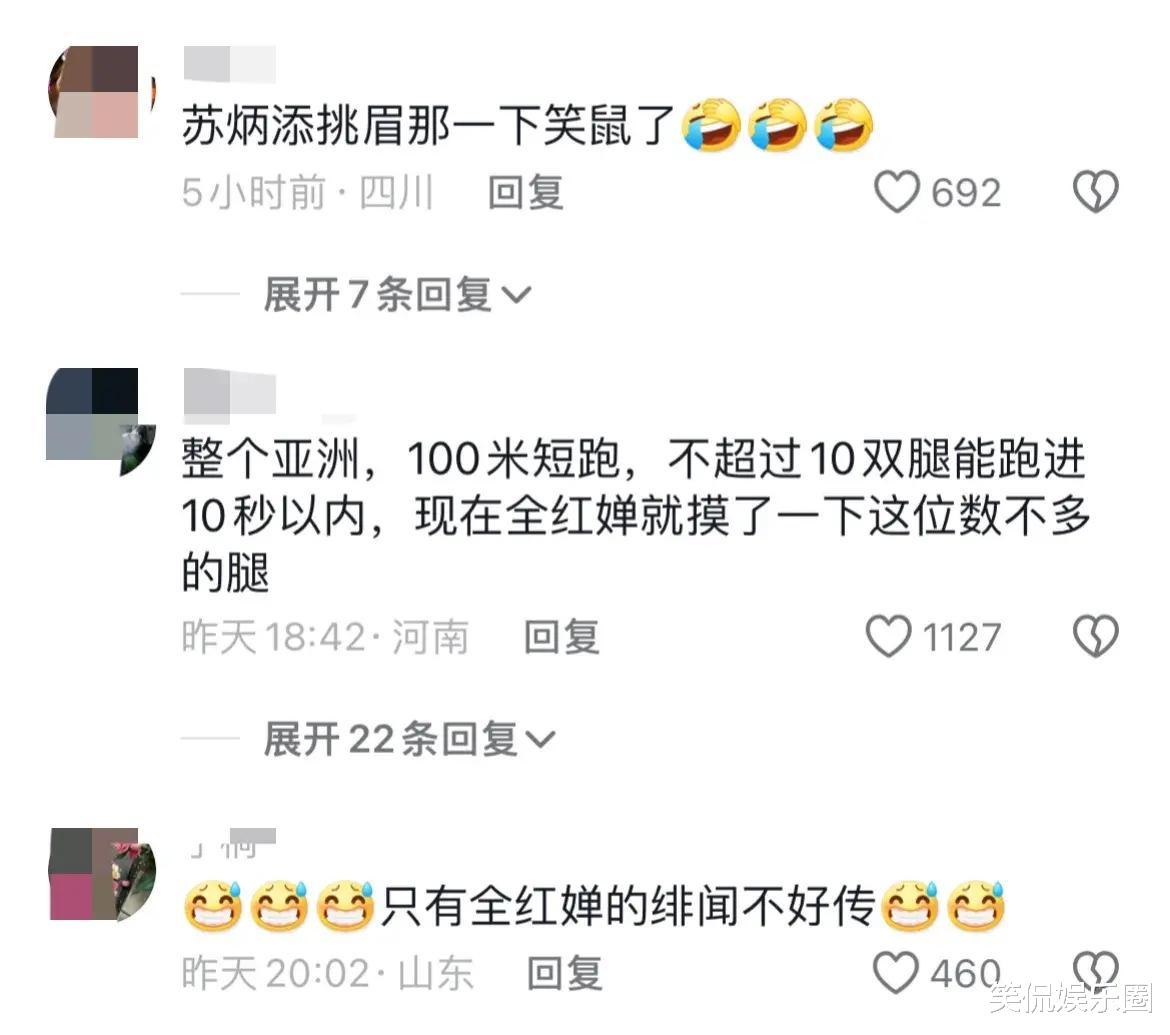Select the comment about 全红婵的绯闻

(x=594, y=906)
